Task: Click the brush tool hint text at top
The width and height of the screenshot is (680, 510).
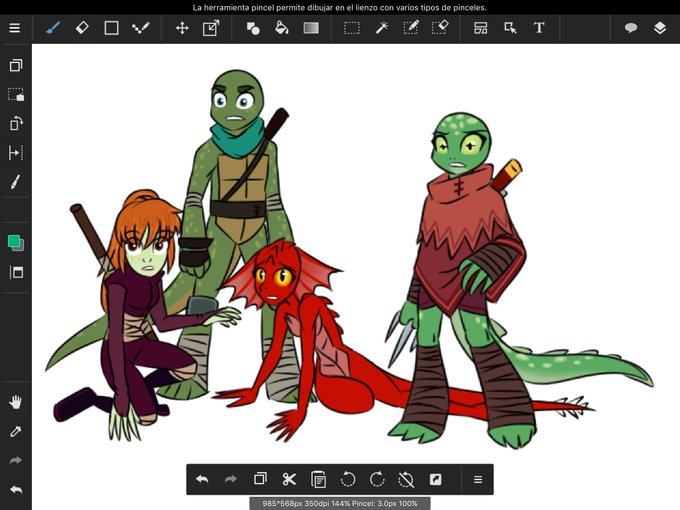Action: click(340, 7)
